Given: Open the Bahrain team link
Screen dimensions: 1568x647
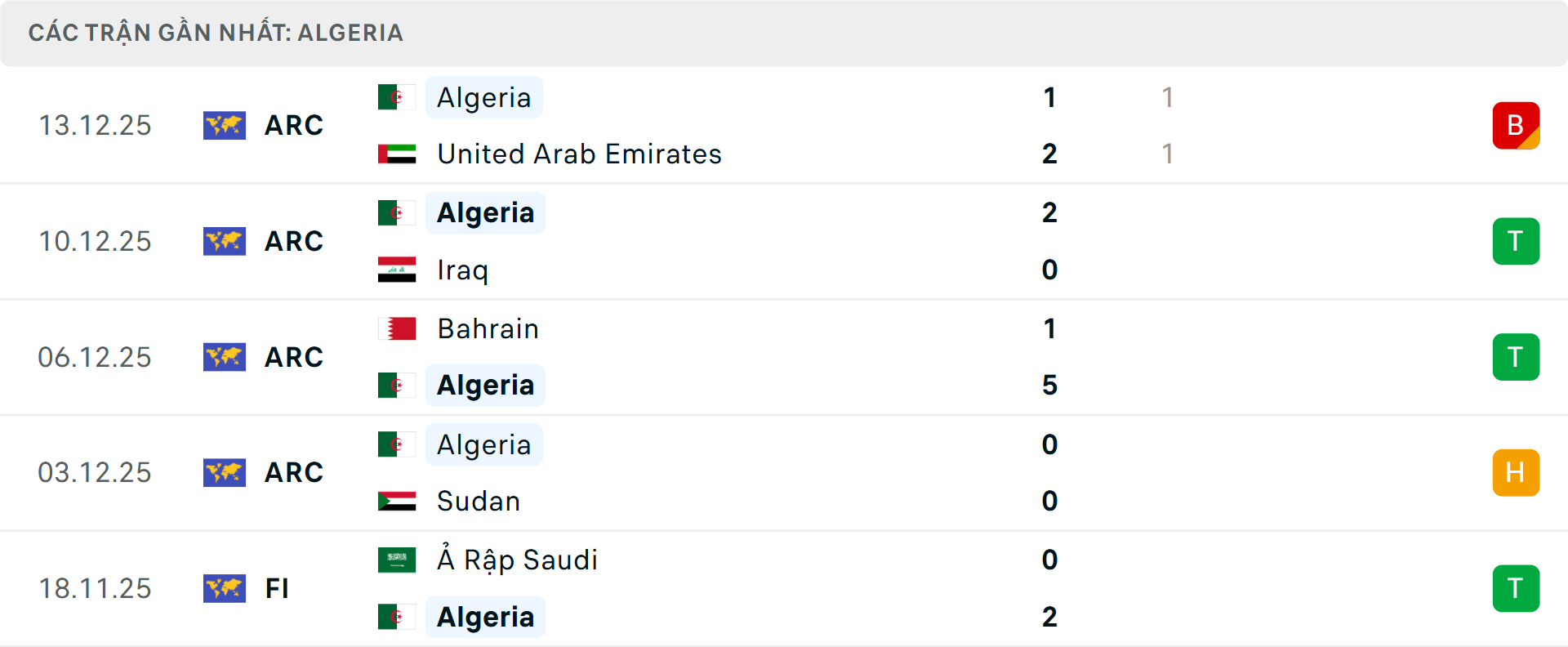Looking at the screenshot, I should click(x=488, y=328).
